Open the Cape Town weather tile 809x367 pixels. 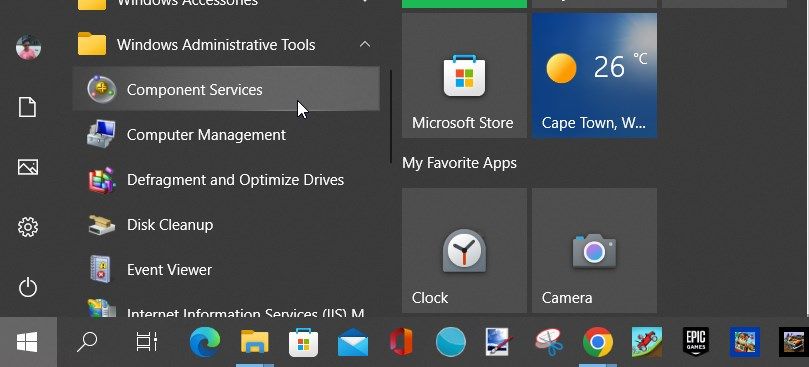pos(594,75)
